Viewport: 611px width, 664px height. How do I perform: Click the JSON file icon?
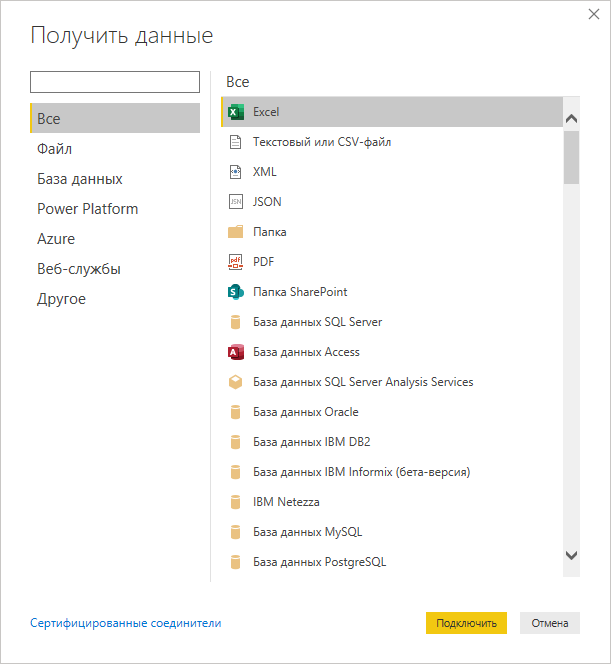[x=235, y=202]
